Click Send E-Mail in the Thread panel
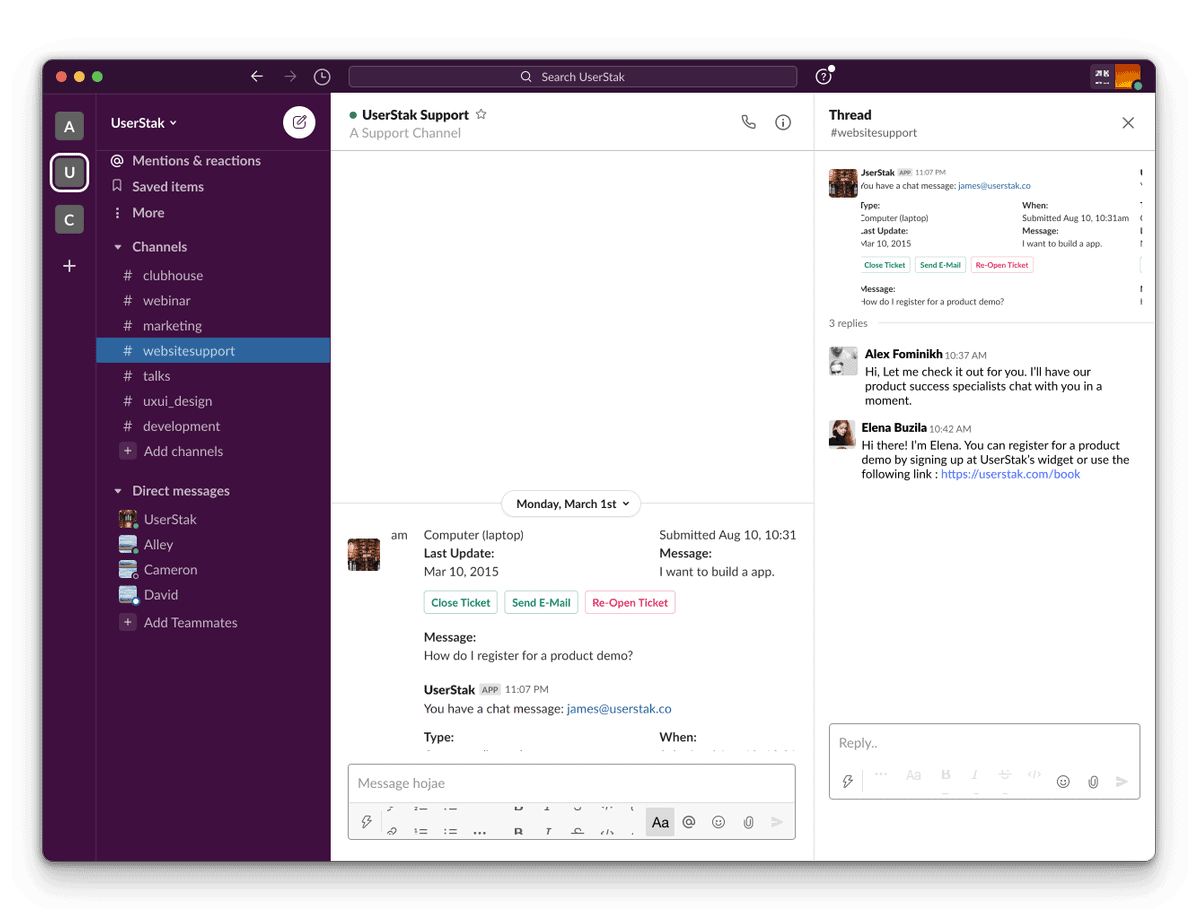 (x=940, y=265)
